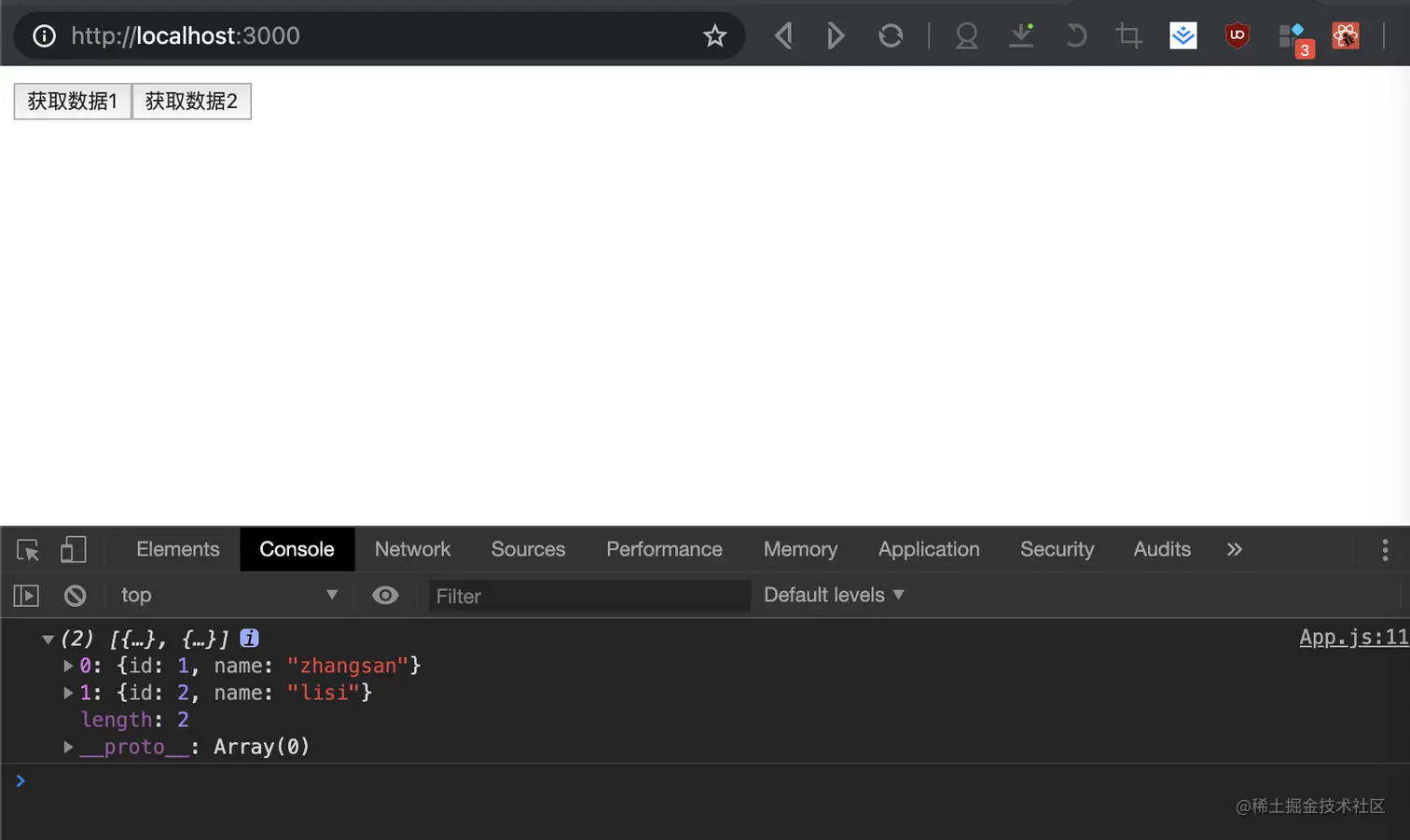1410x840 pixels.
Task: Toggle the device toolbar
Action: click(73, 550)
